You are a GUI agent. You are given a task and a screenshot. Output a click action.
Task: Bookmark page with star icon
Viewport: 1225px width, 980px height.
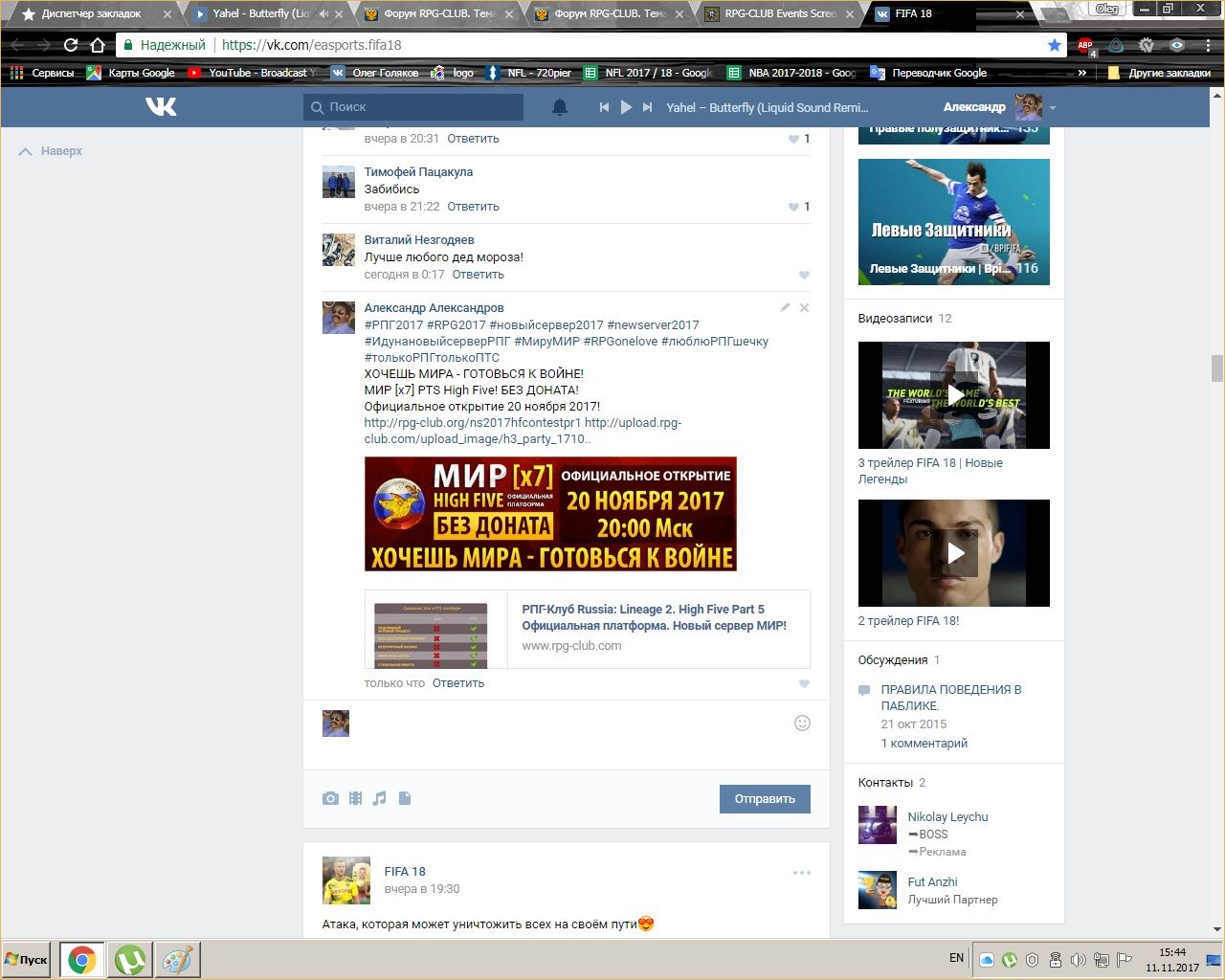pyautogui.click(x=1054, y=45)
